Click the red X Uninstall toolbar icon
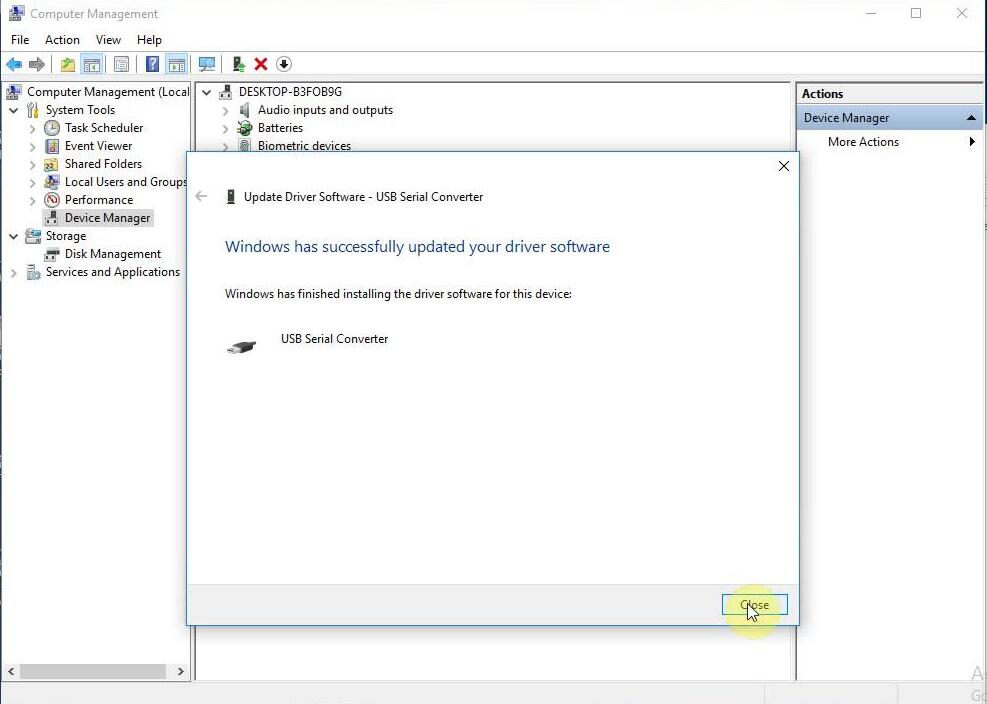This screenshot has width=987, height=704. point(261,64)
